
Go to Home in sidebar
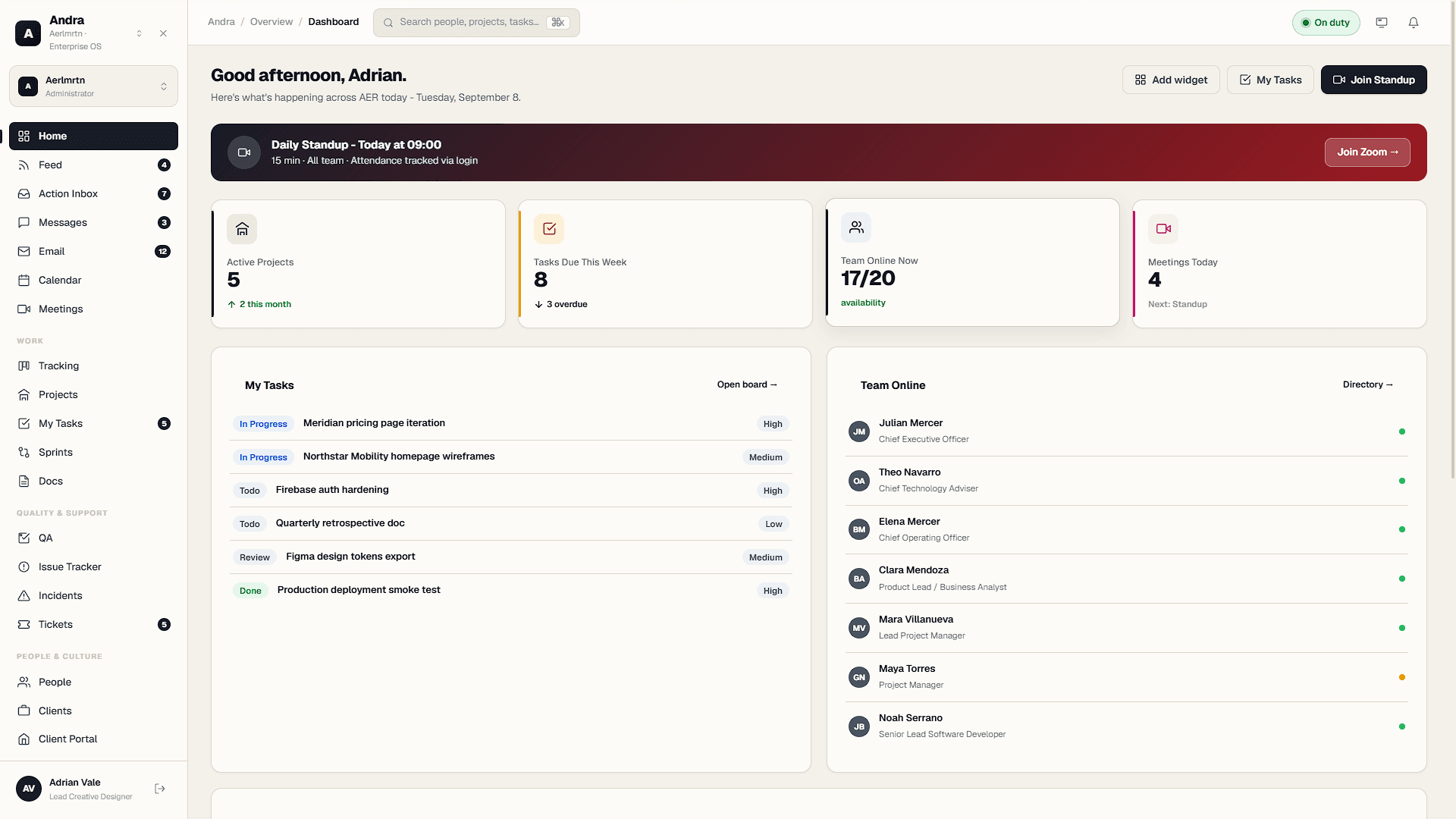coord(93,136)
